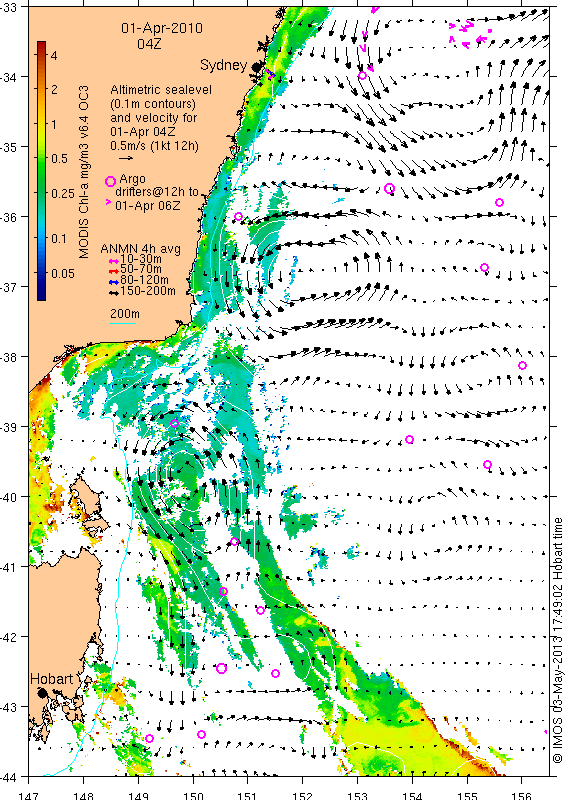The height and width of the screenshot is (800, 570).
Task: Click the color bar tick label "0.5"
Action: point(59,159)
